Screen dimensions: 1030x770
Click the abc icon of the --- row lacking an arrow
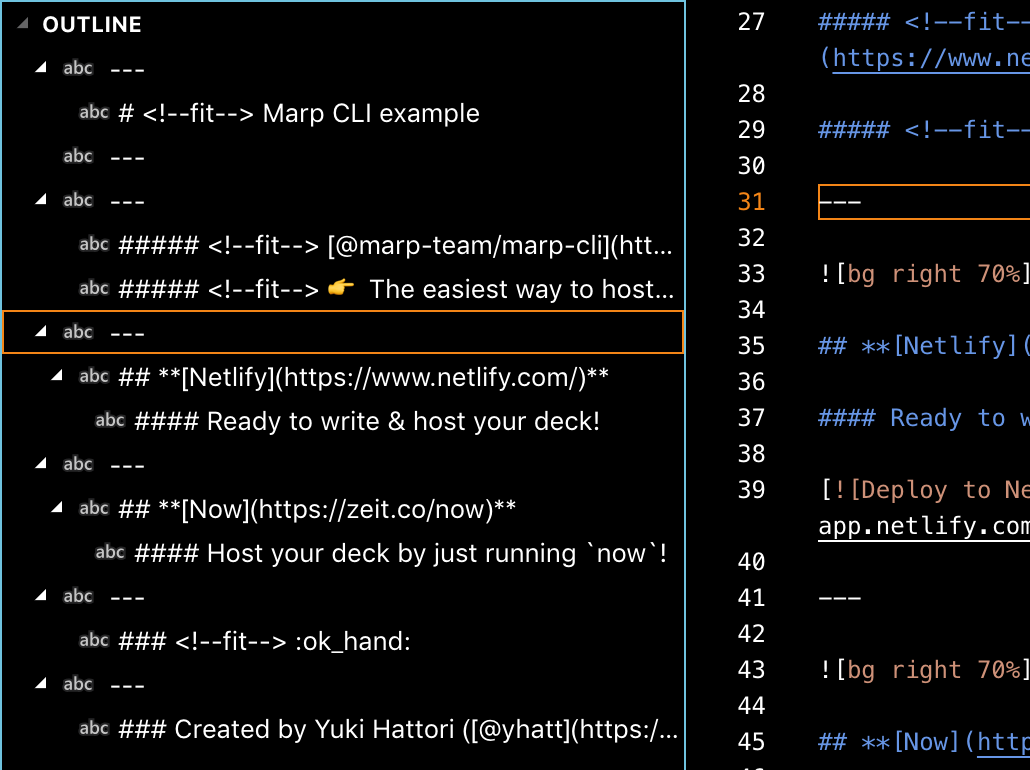coord(78,156)
